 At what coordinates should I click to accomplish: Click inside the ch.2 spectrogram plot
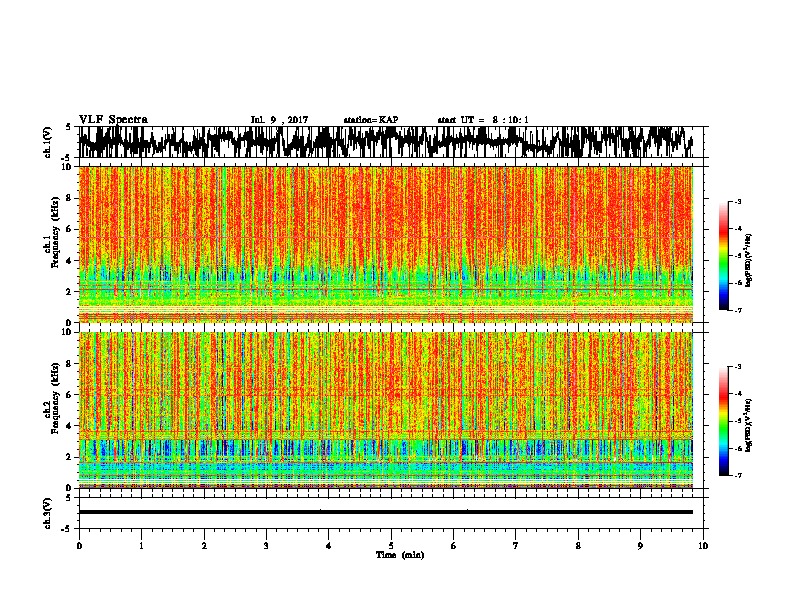390,410
